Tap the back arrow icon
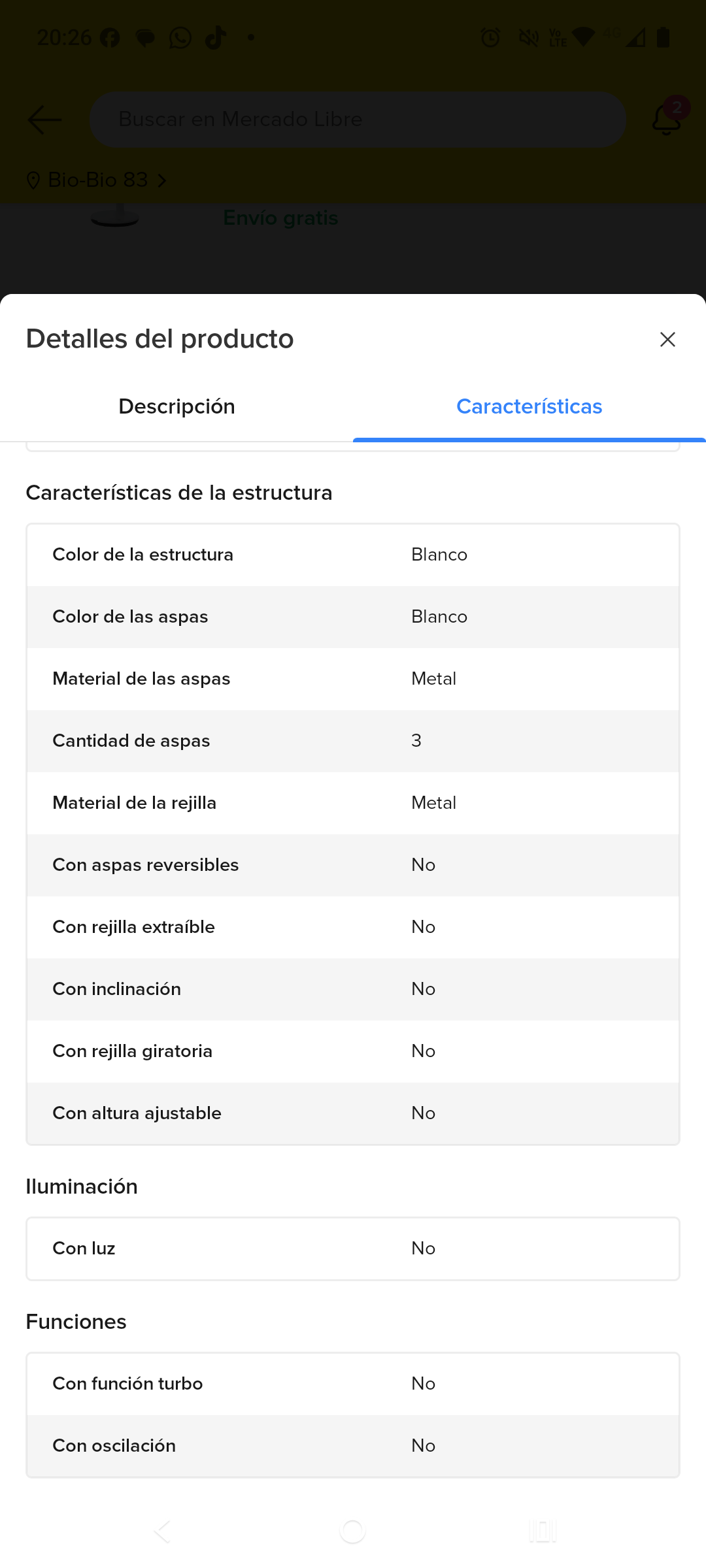Image resolution: width=706 pixels, height=1568 pixels. pos(44,120)
